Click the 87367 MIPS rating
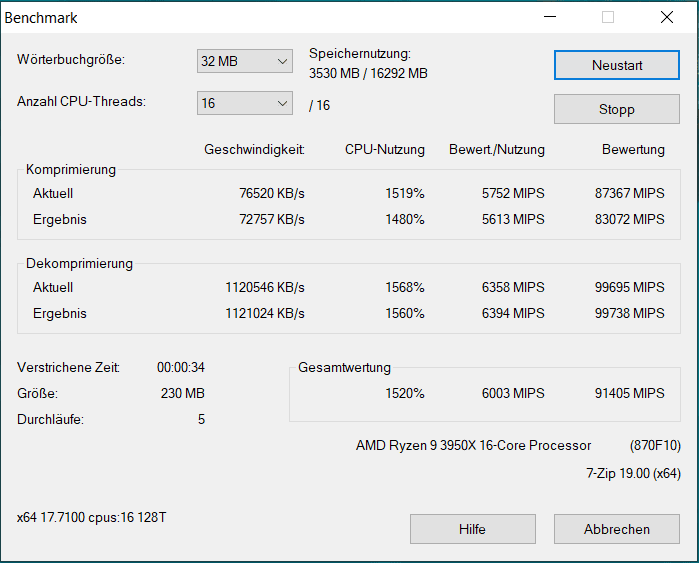Image resolution: width=699 pixels, height=563 pixels. tap(629, 193)
